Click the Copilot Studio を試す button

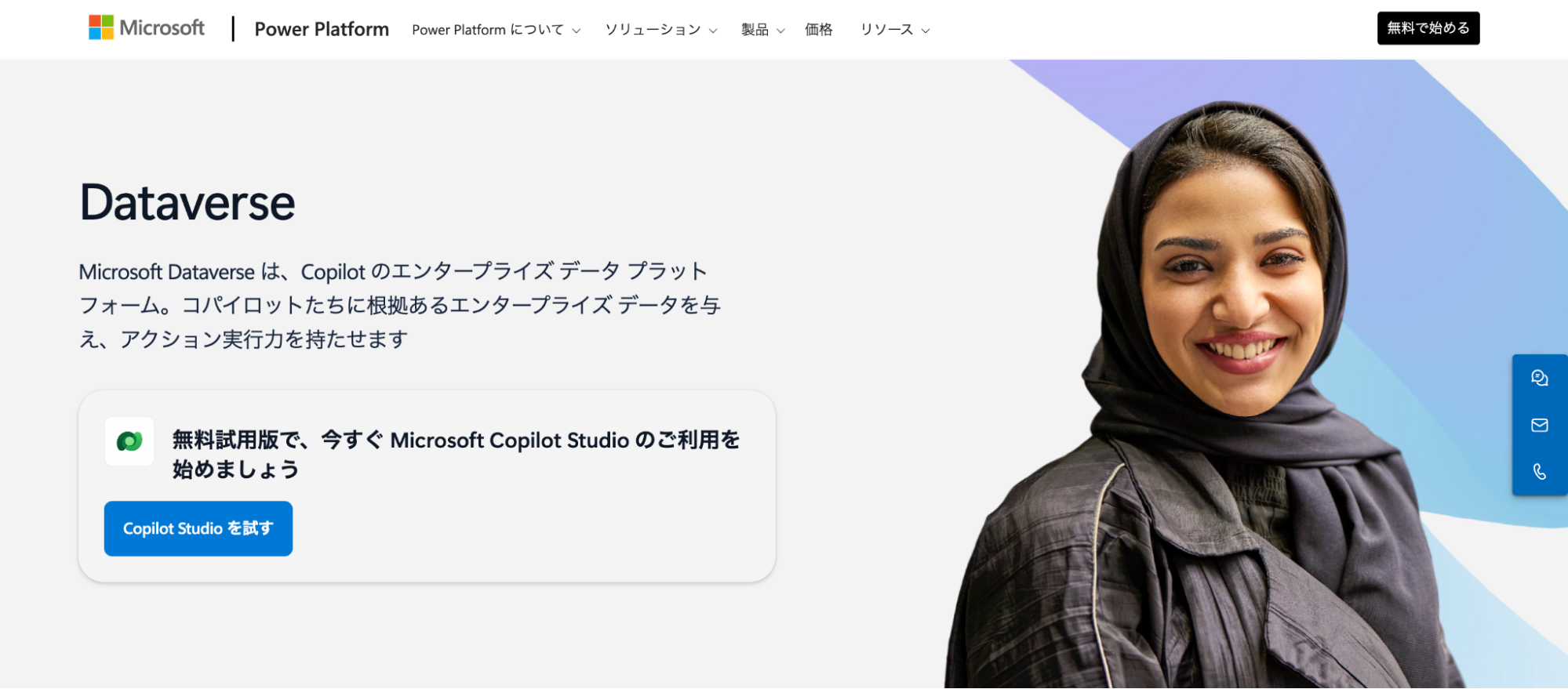[198, 528]
